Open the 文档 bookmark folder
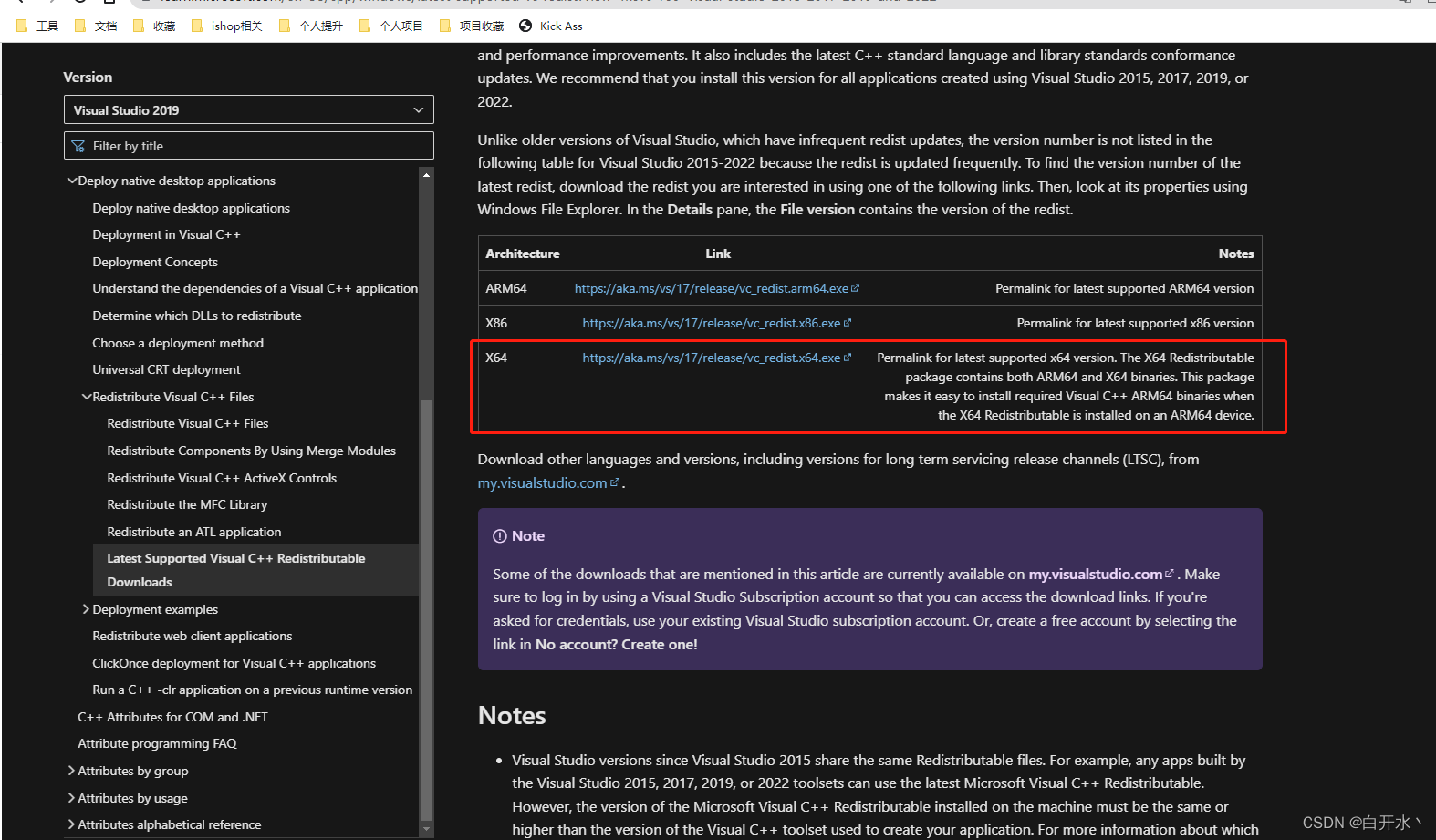 (96, 26)
